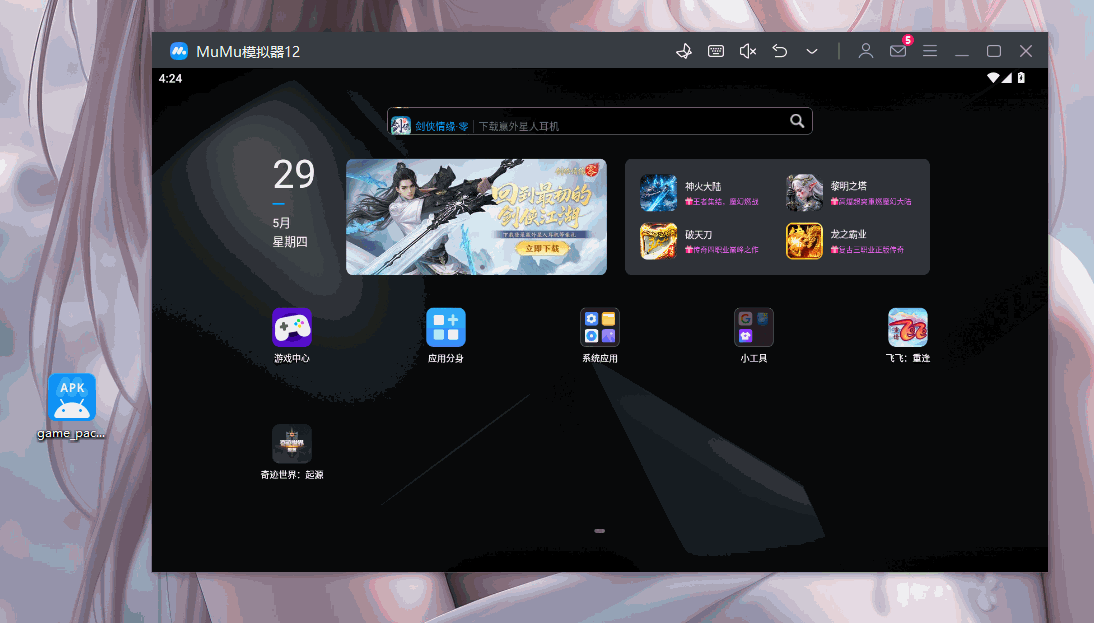Click the search magnifier icon
This screenshot has width=1094, height=623.
[x=797, y=121]
